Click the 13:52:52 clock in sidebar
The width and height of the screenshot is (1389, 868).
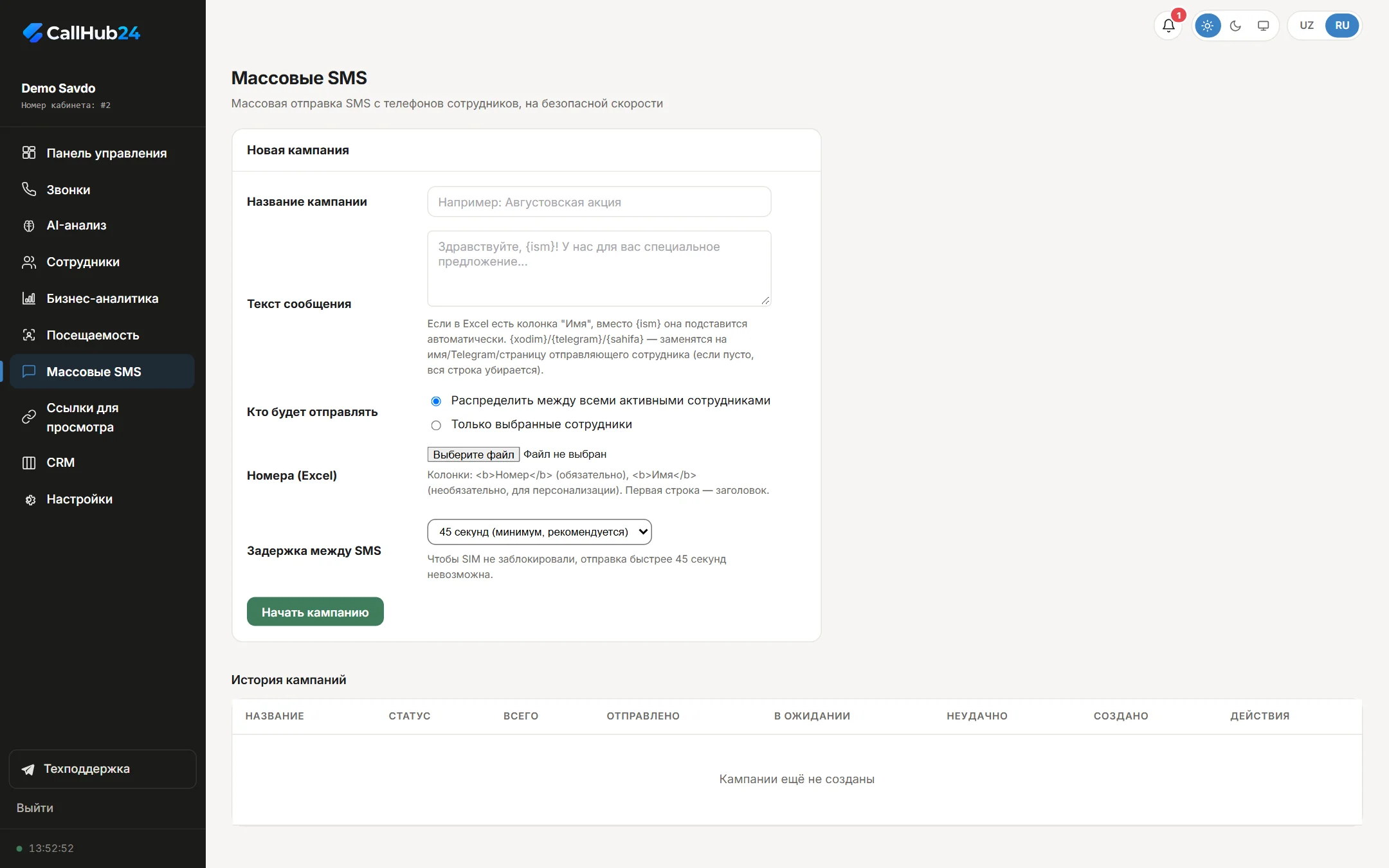(51, 848)
